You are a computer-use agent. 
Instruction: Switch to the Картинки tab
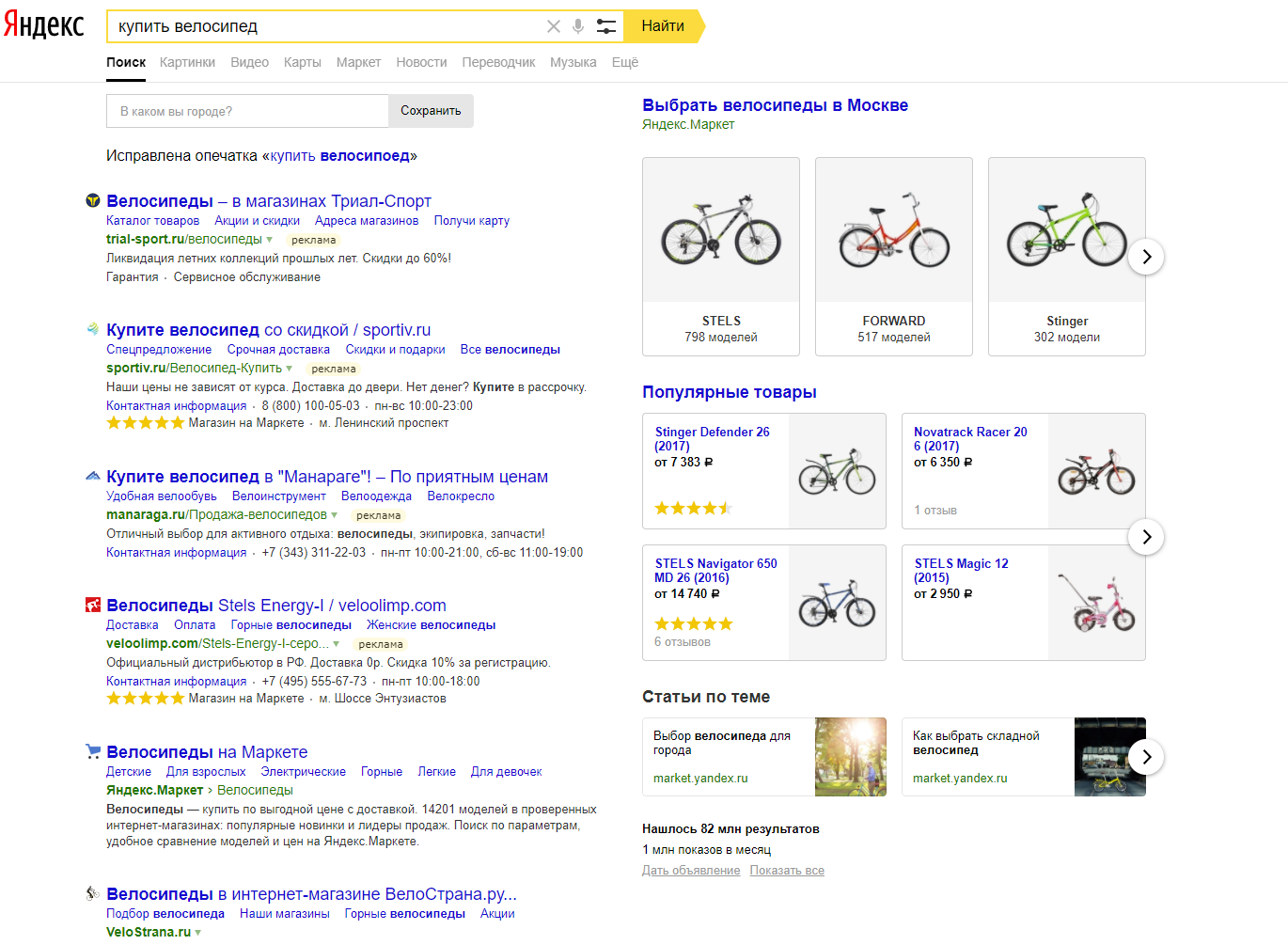[187, 62]
